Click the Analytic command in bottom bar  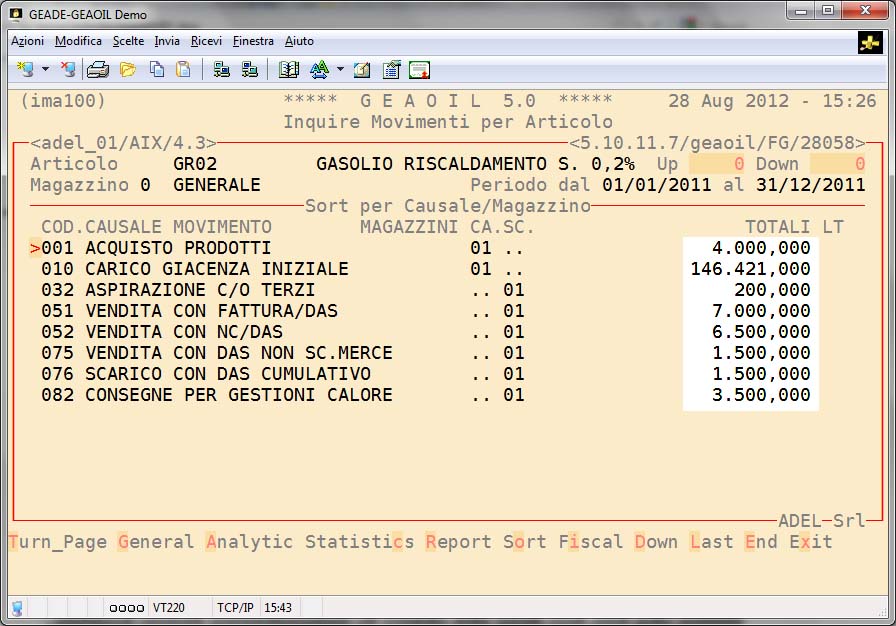tap(249, 542)
